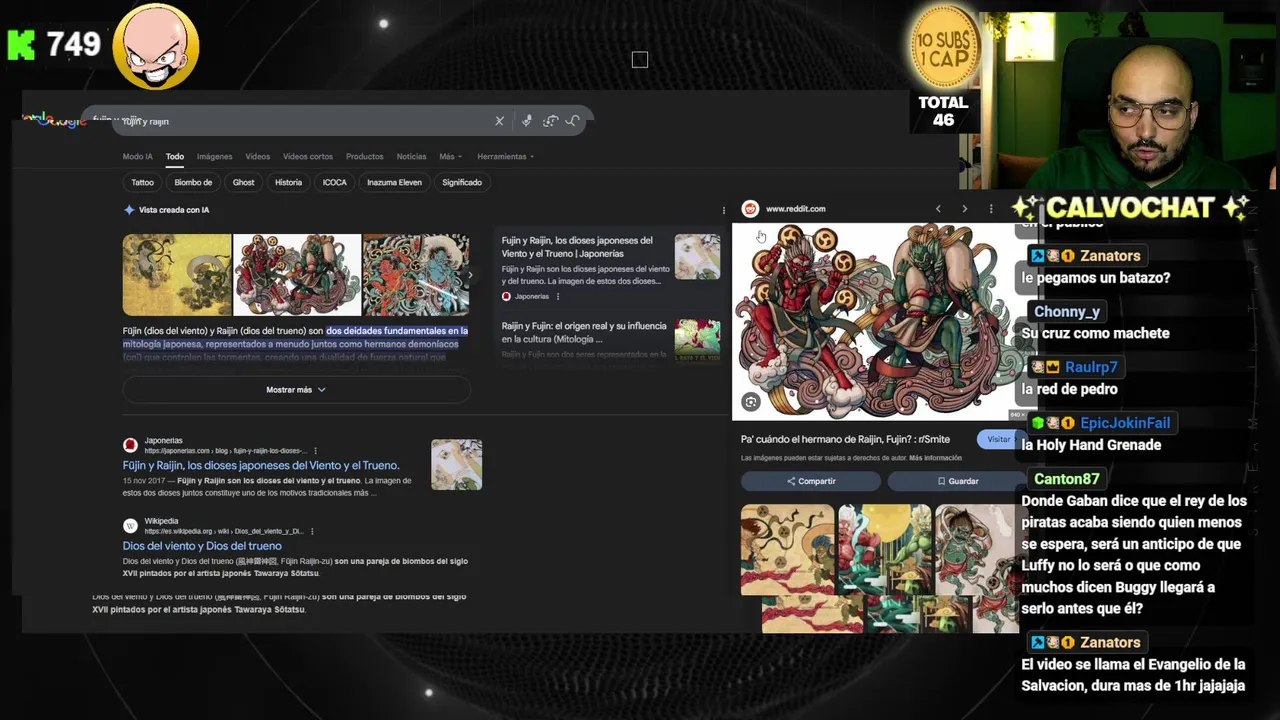Open the Noticias tab
This screenshot has width=1280, height=720.
(411, 157)
